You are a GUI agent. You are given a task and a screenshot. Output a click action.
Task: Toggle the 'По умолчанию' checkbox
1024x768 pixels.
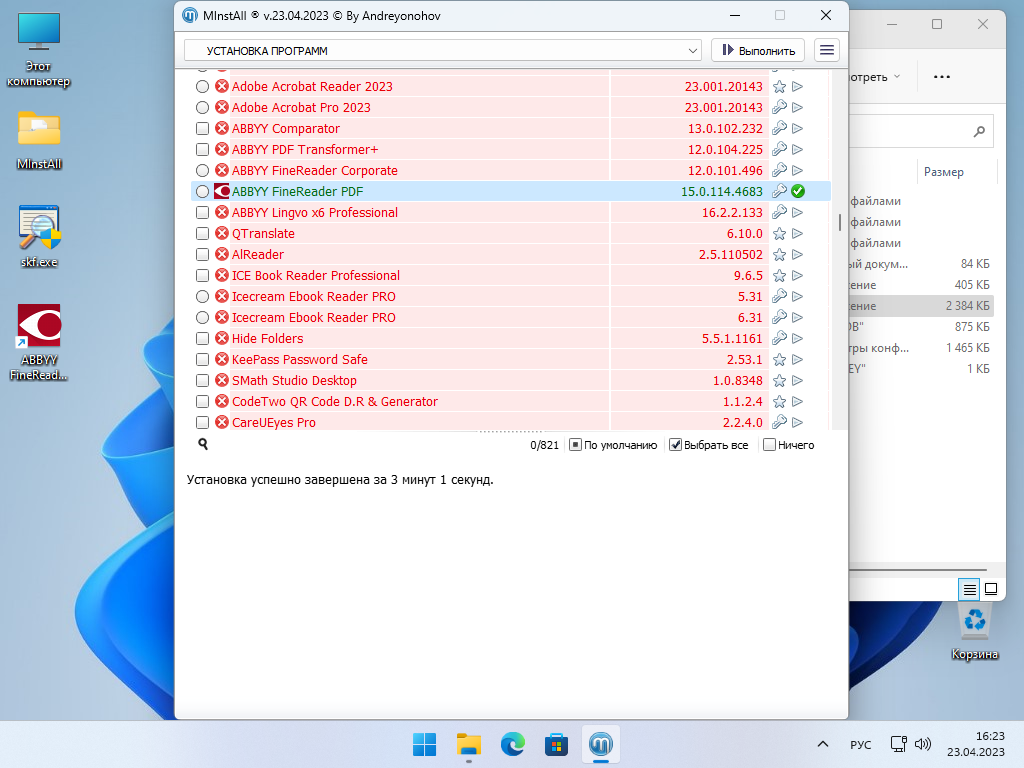pyautogui.click(x=575, y=445)
